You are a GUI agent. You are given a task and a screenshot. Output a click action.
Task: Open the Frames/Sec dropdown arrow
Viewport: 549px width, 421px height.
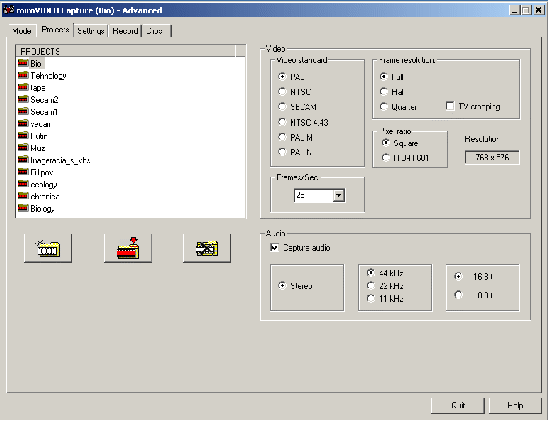click(339, 195)
